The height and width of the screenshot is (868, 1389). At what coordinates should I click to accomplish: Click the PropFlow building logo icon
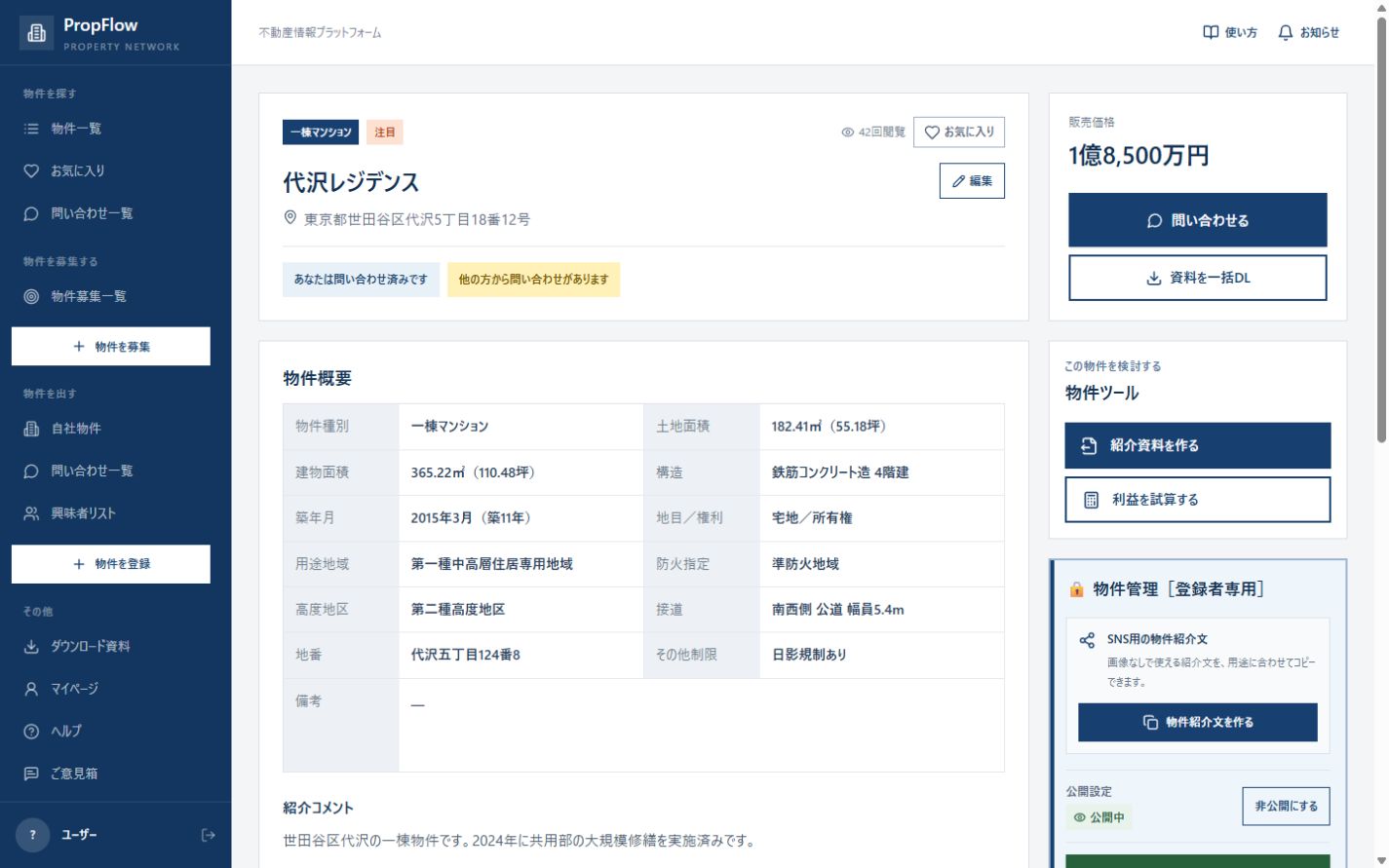[36, 33]
